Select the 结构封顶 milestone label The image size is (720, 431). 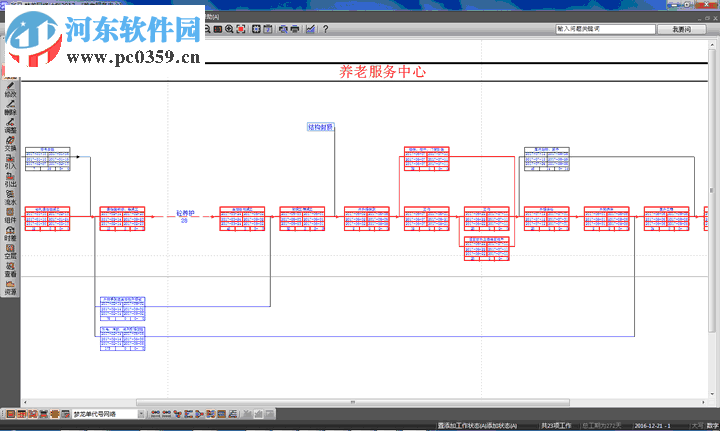pyautogui.click(x=320, y=127)
